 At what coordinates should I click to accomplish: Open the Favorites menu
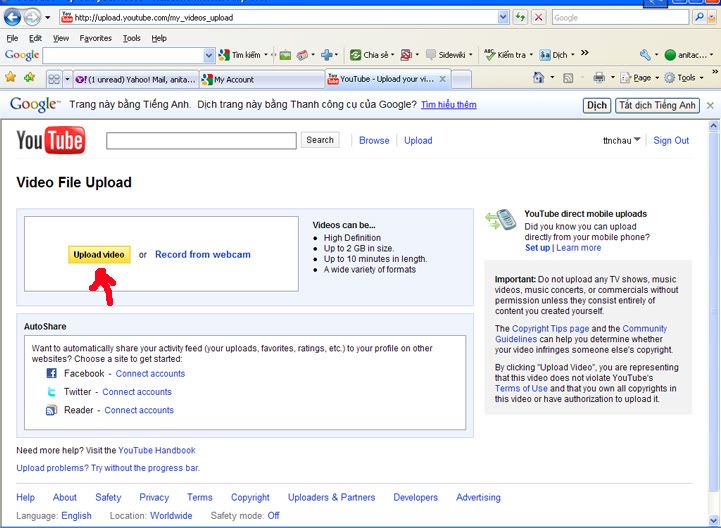click(x=96, y=38)
